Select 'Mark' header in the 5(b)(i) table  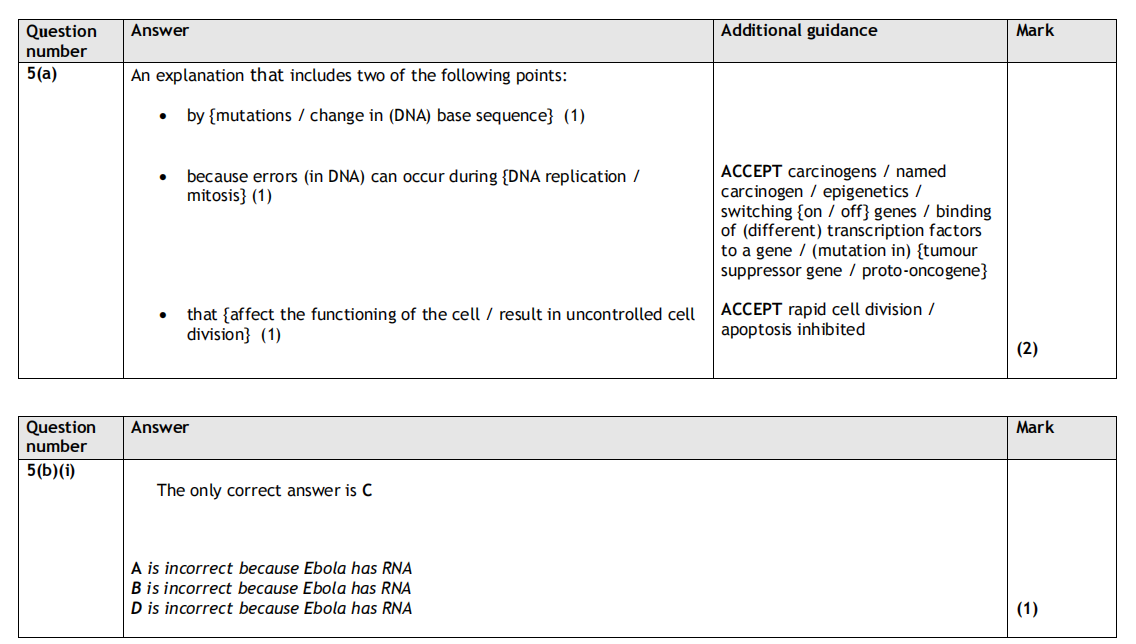(1035, 428)
